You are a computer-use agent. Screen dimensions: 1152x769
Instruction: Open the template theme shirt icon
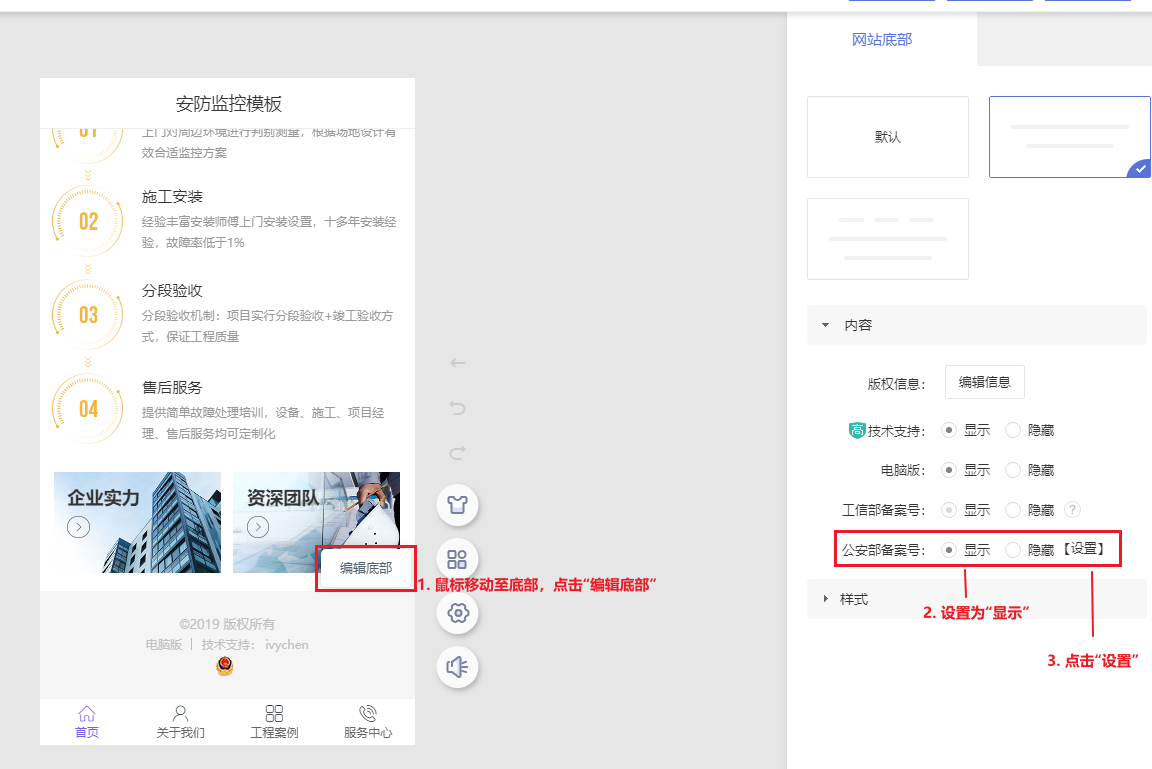pos(458,505)
